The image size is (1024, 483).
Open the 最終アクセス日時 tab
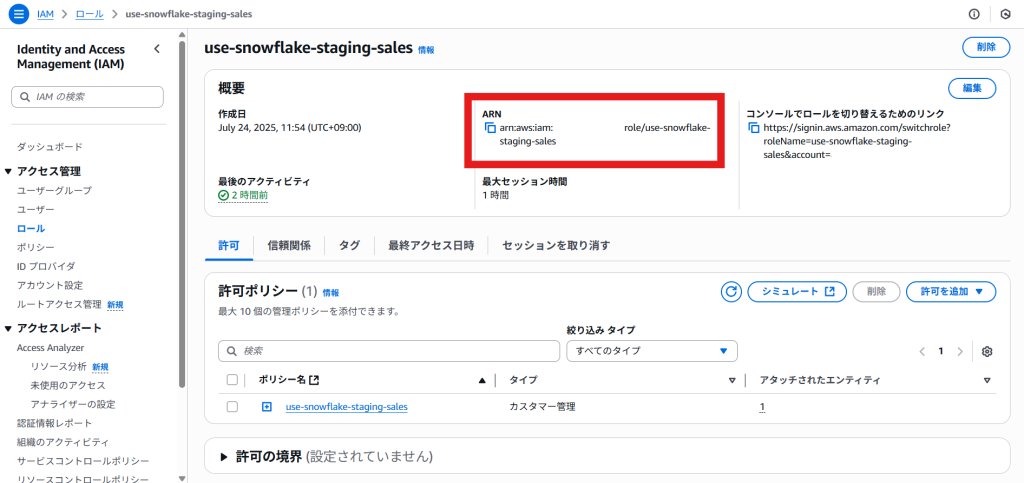pyautogui.click(x=431, y=245)
